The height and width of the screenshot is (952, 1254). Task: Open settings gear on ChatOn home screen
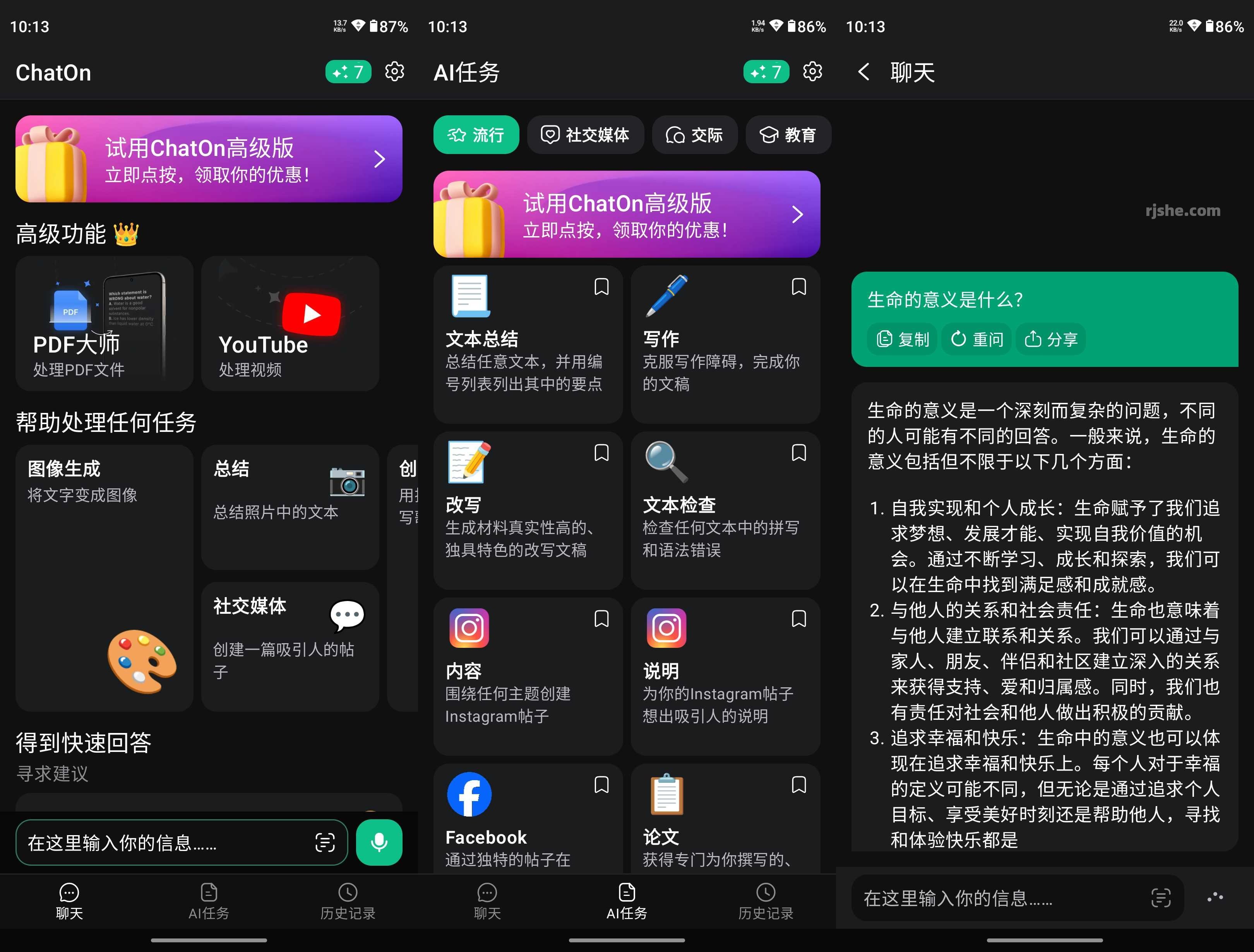(x=394, y=72)
